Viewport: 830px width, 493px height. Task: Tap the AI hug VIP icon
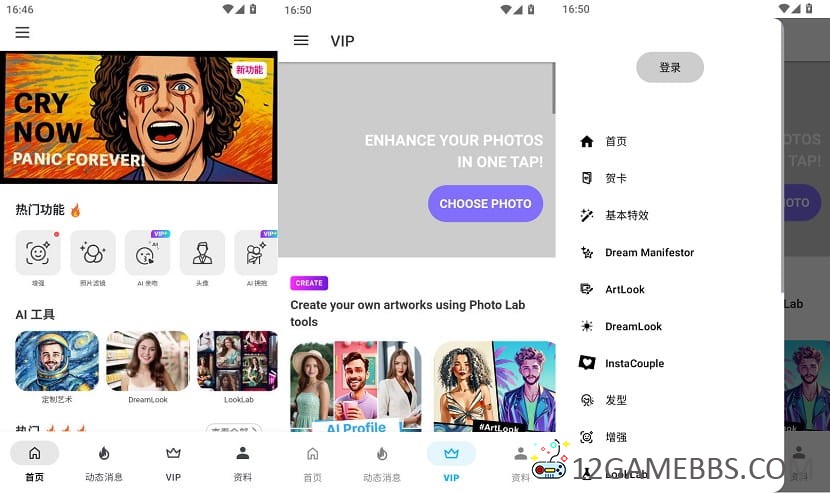click(256, 253)
